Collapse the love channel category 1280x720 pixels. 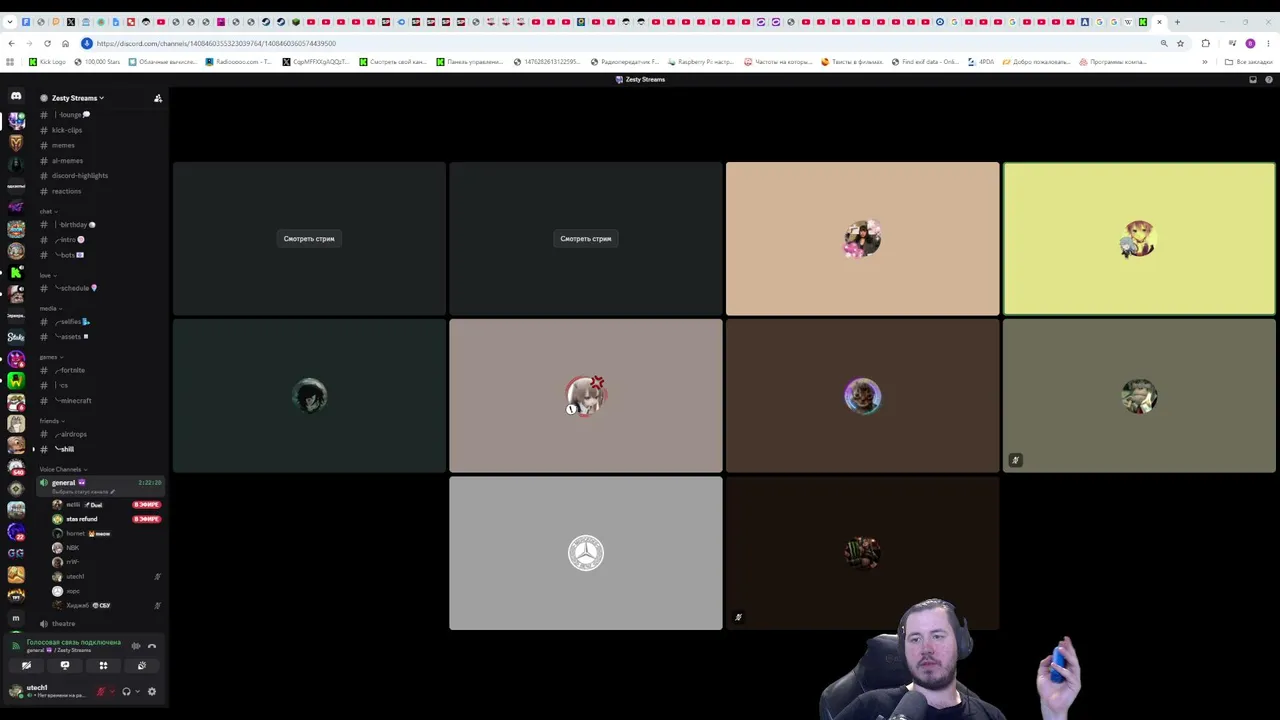(x=47, y=275)
